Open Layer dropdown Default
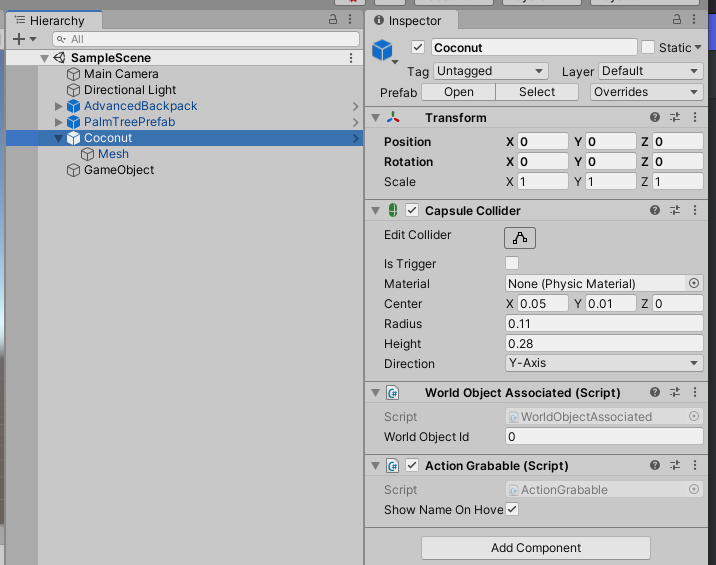 651,71
